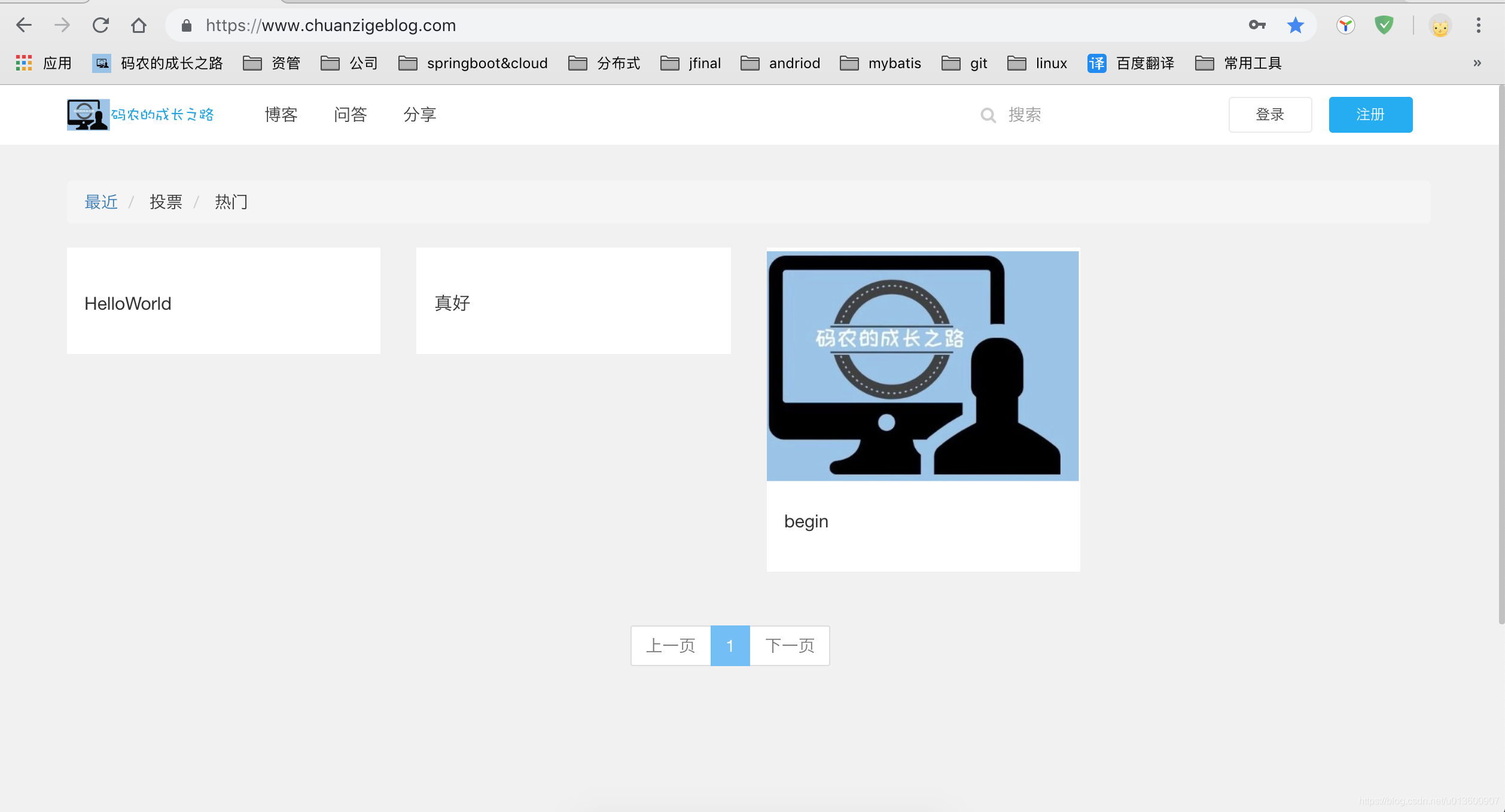Open the 真好 post card
This screenshot has width=1505, height=812.
click(574, 301)
